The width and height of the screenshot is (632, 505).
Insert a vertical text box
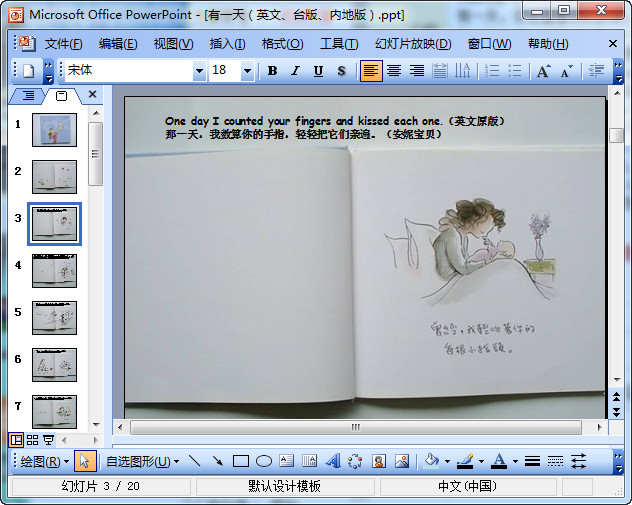[x=310, y=461]
